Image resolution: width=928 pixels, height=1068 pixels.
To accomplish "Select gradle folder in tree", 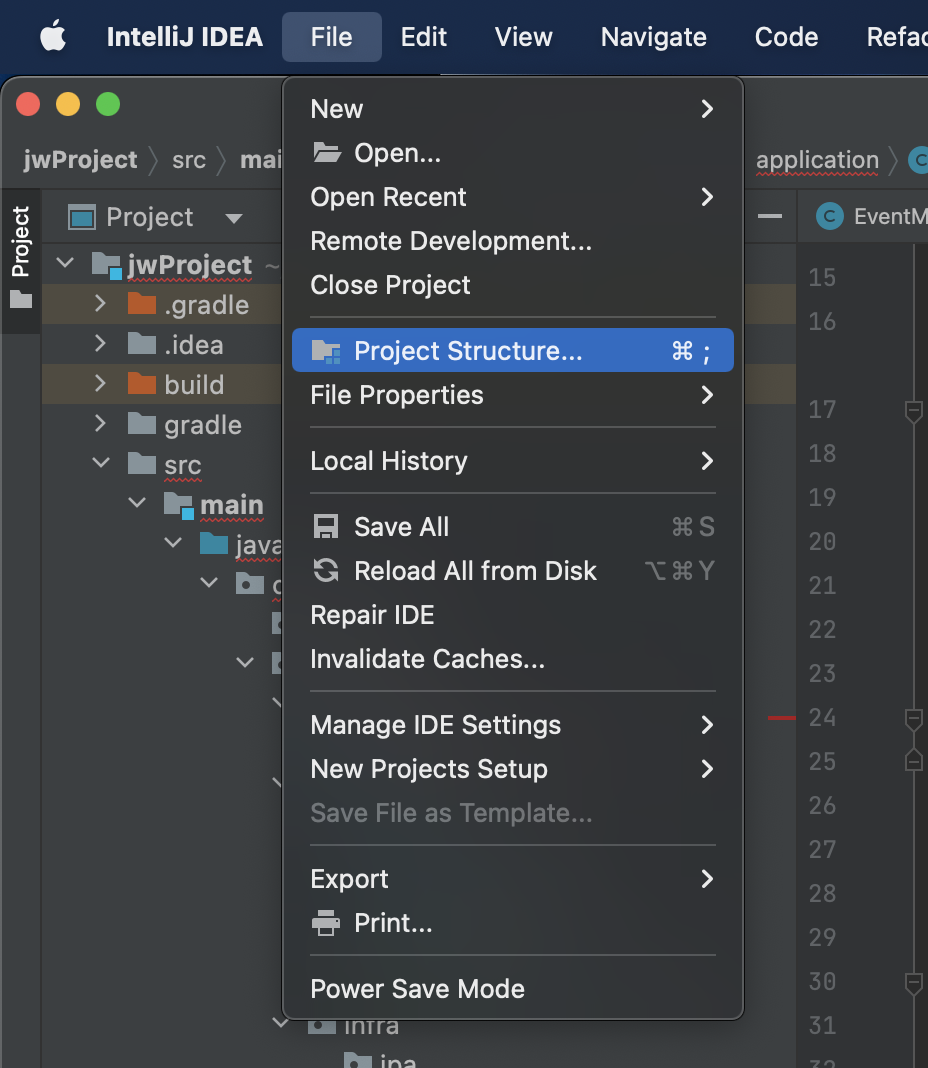I will pyautogui.click(x=203, y=426).
